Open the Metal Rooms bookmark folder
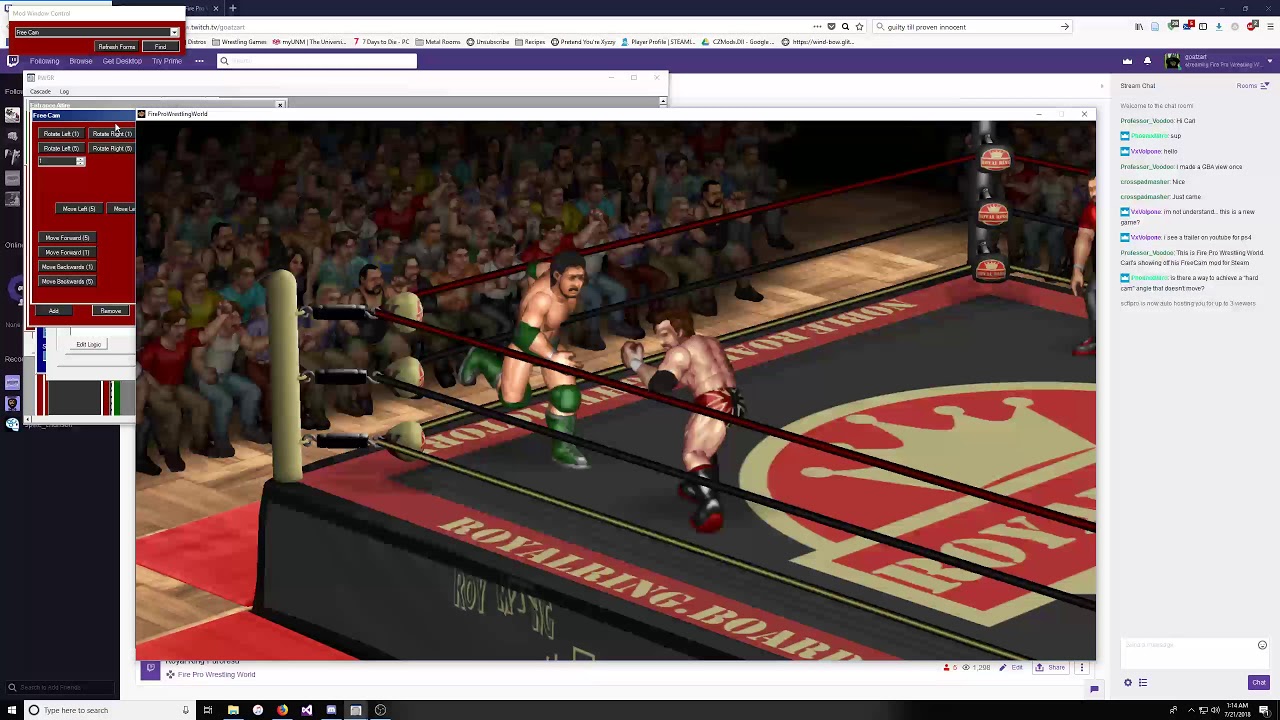1280x720 pixels. coord(437,42)
